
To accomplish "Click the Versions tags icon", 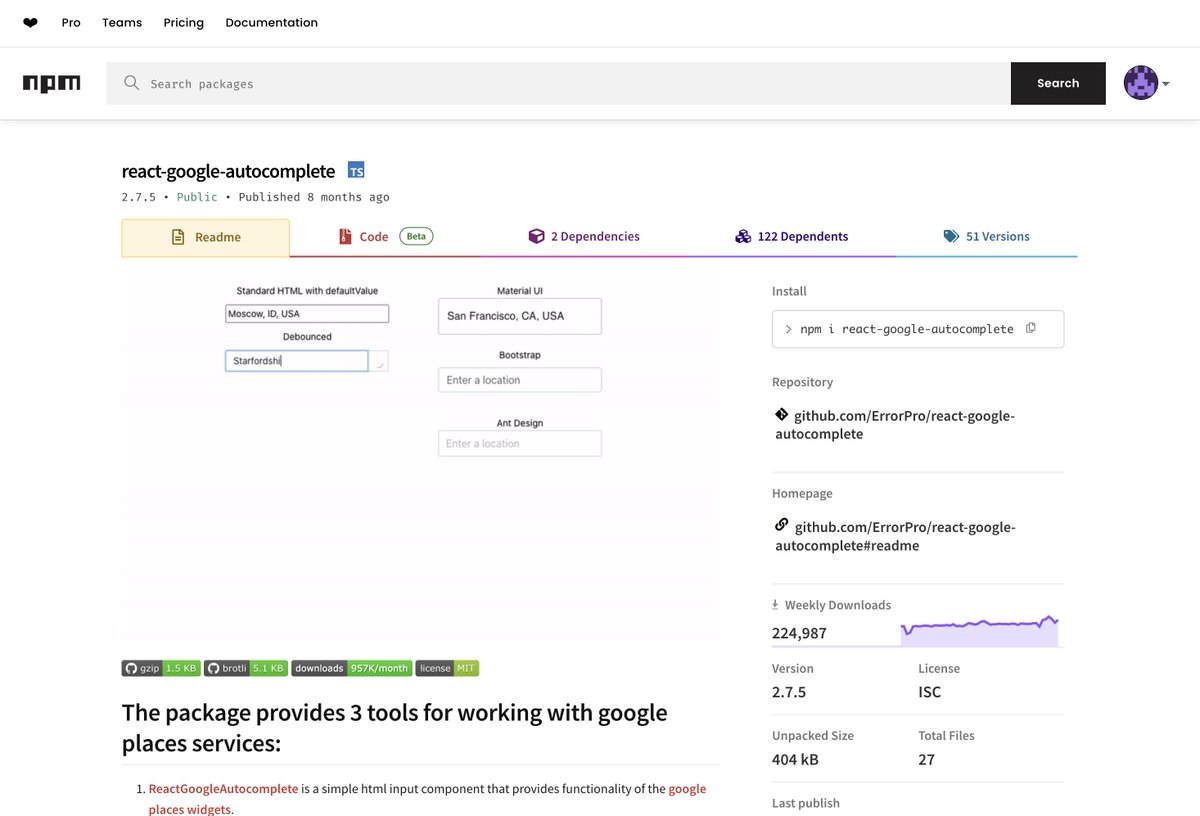I will coord(951,237).
